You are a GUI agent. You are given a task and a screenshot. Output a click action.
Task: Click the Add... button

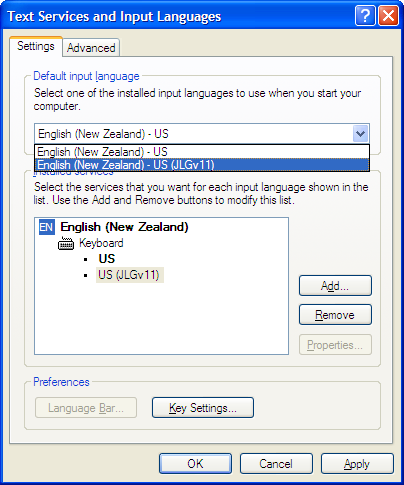click(335, 286)
